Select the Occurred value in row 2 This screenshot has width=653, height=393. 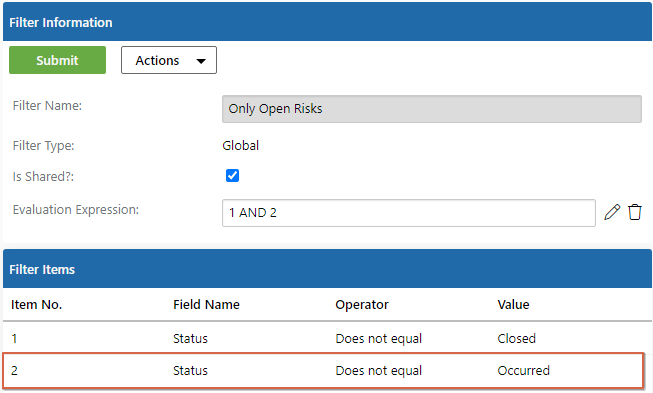pyautogui.click(x=524, y=371)
